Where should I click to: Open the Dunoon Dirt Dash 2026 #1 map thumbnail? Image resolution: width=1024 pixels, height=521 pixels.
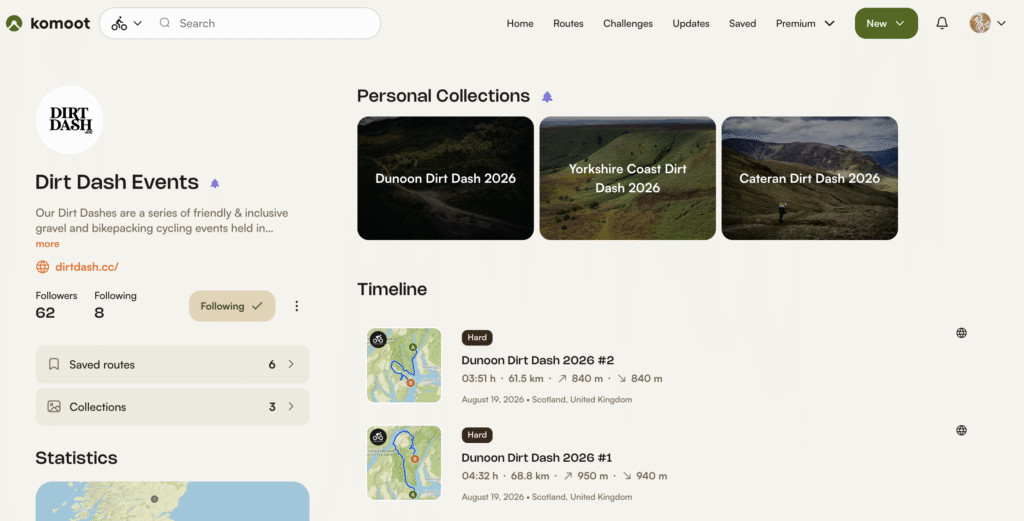click(404, 463)
